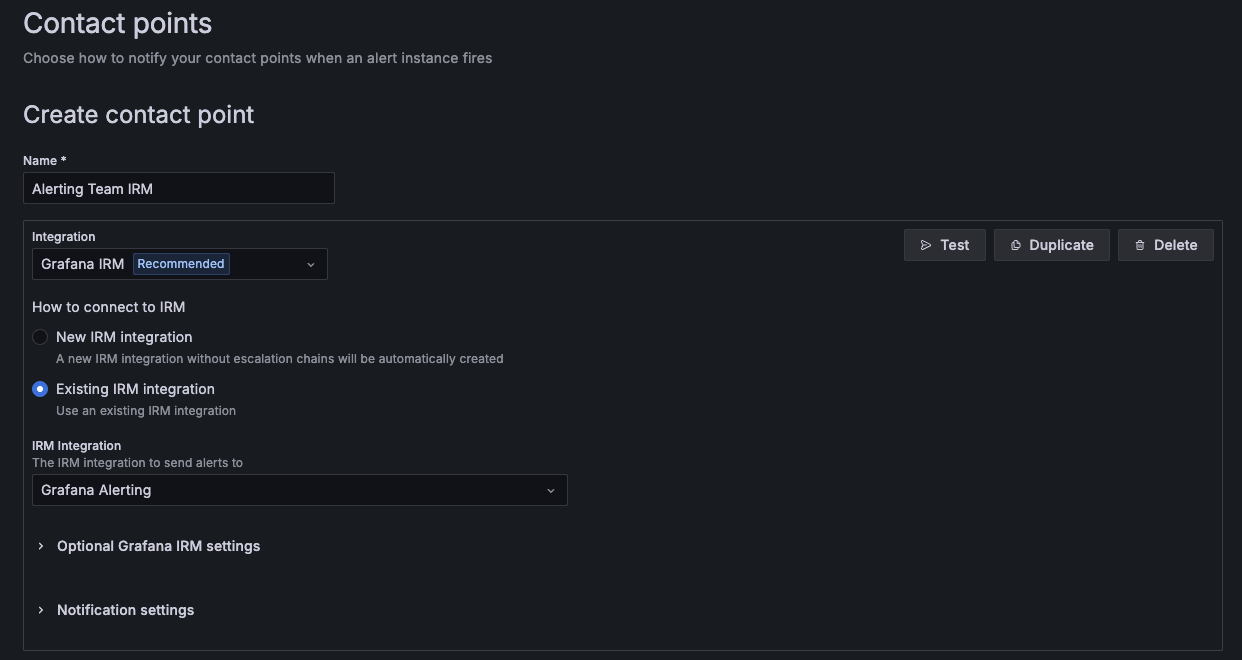The image size is (1242, 660).
Task: Expand the Notification settings section
Action: [125, 610]
